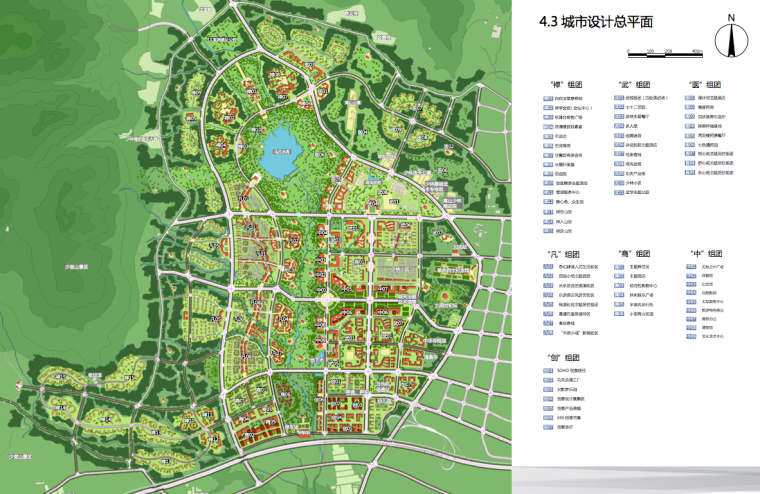Choose the "创" 组团 legend heading

pos(565,357)
